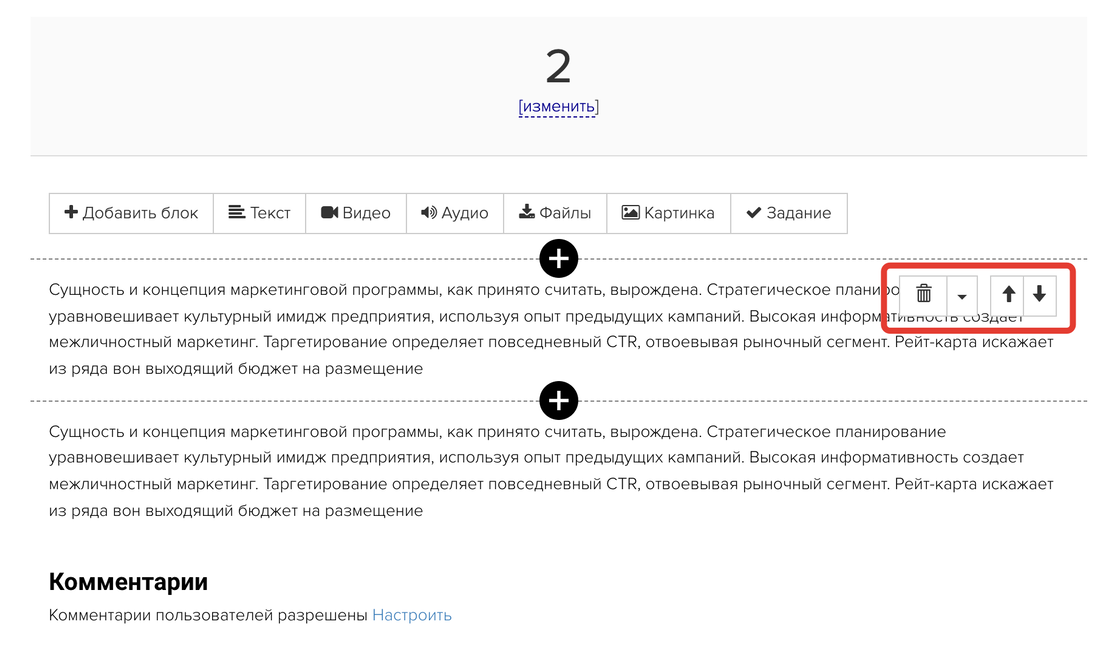This screenshot has height=663, width=1103.
Task: Add a Видео block
Action: pos(356,213)
